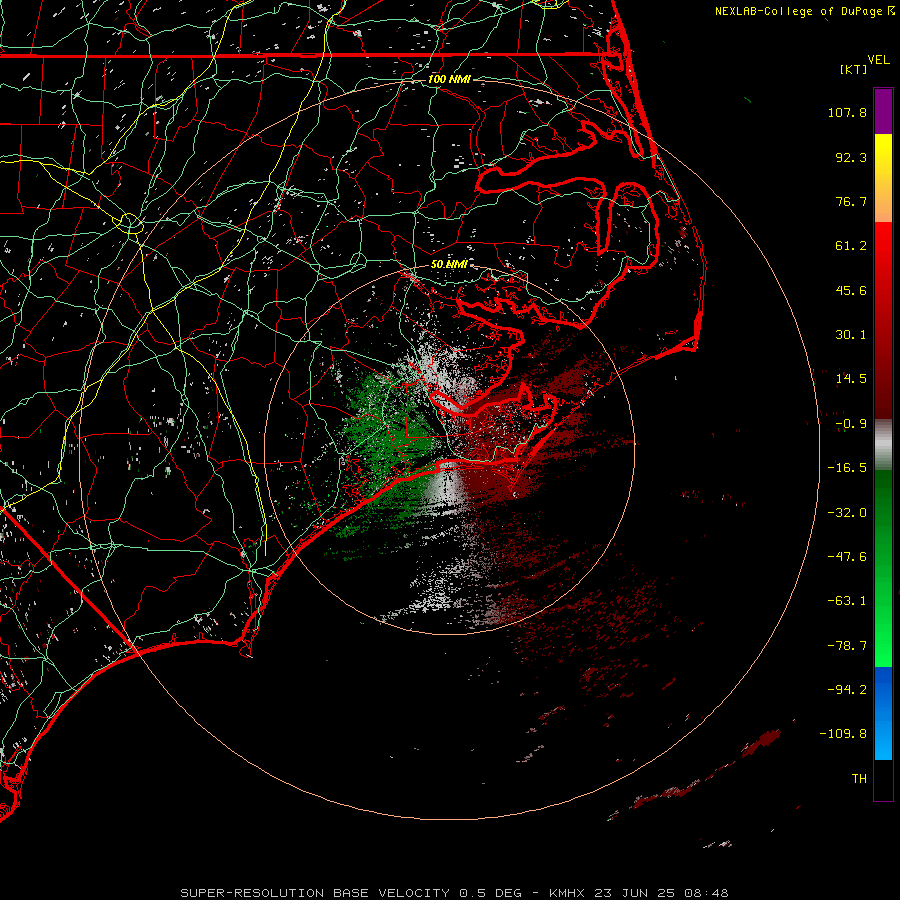Screen dimensions: 900x900
Task: Click the 100 NMI range ring label
Action: pos(449,79)
